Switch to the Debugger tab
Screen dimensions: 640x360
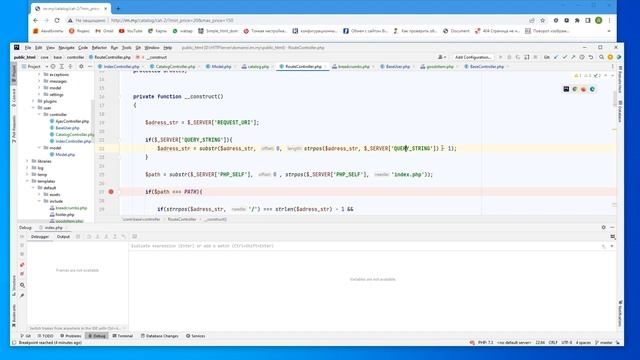click(x=40, y=237)
